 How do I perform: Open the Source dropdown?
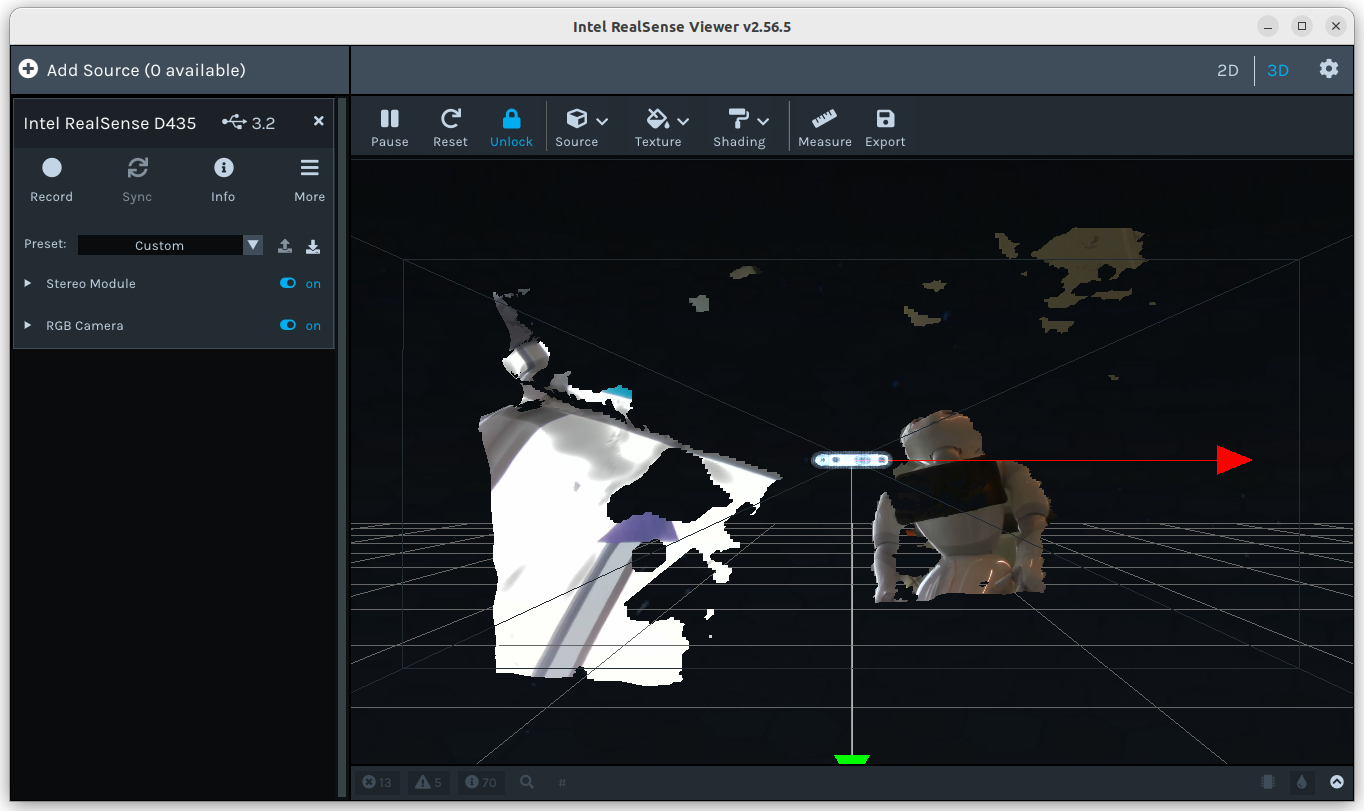coord(587,127)
